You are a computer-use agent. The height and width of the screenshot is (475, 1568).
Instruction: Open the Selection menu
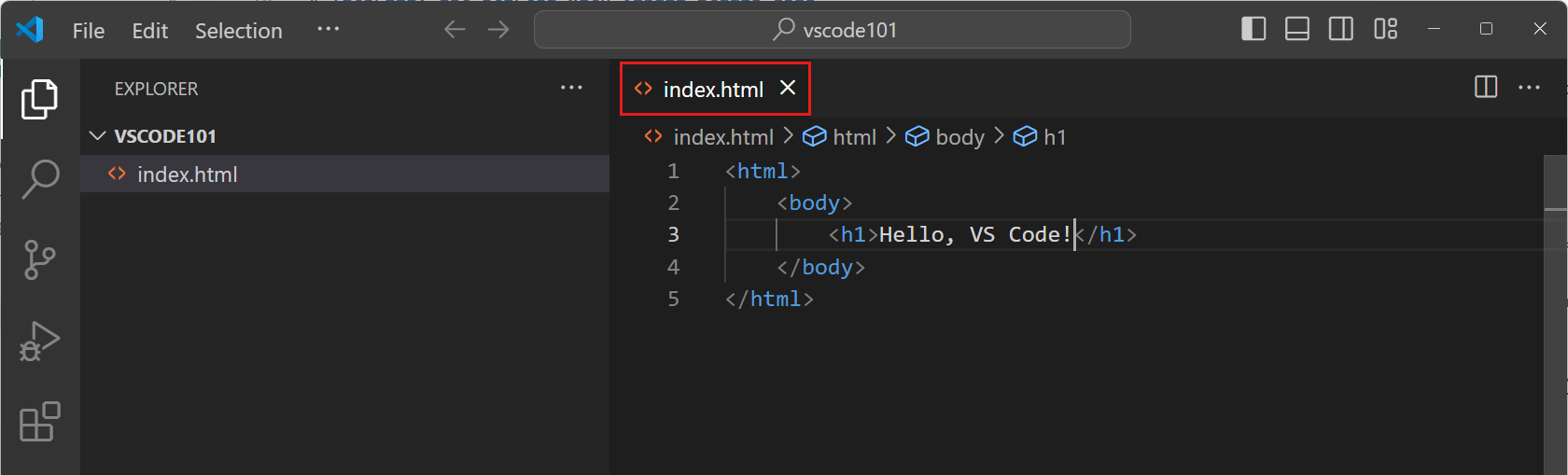click(x=238, y=31)
